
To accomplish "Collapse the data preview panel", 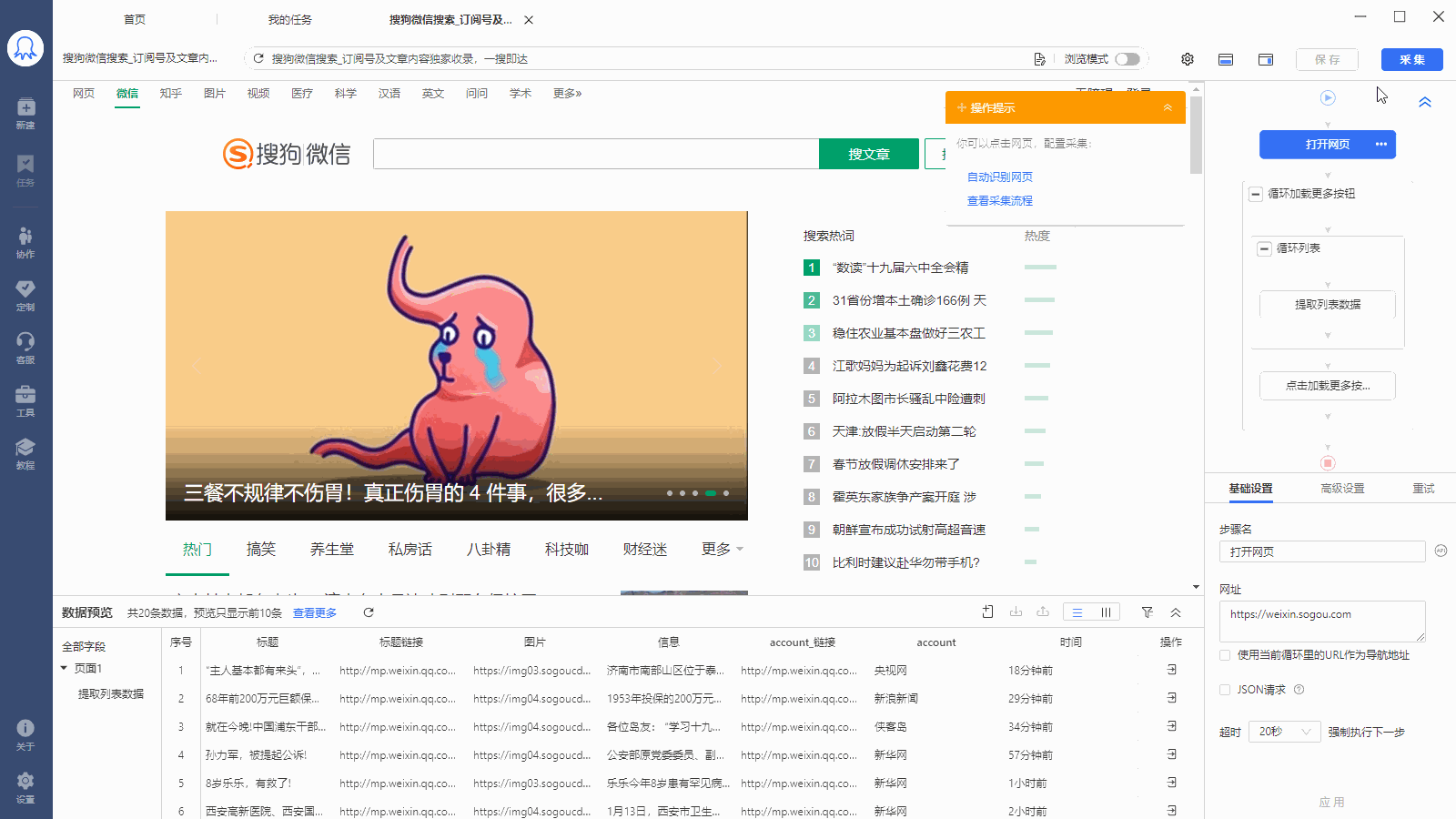I will 1176,612.
